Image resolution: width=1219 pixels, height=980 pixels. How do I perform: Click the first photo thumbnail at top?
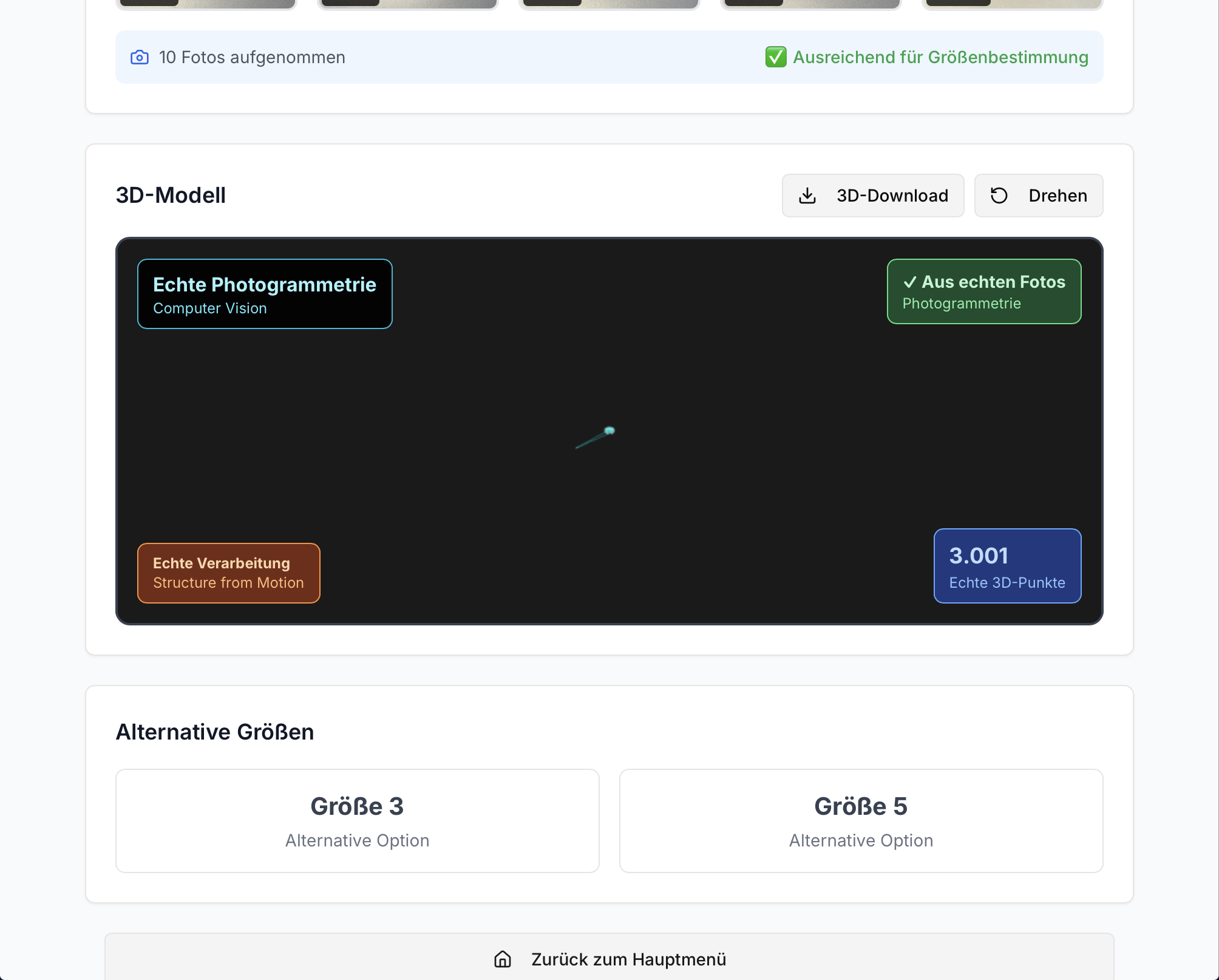click(205, 4)
